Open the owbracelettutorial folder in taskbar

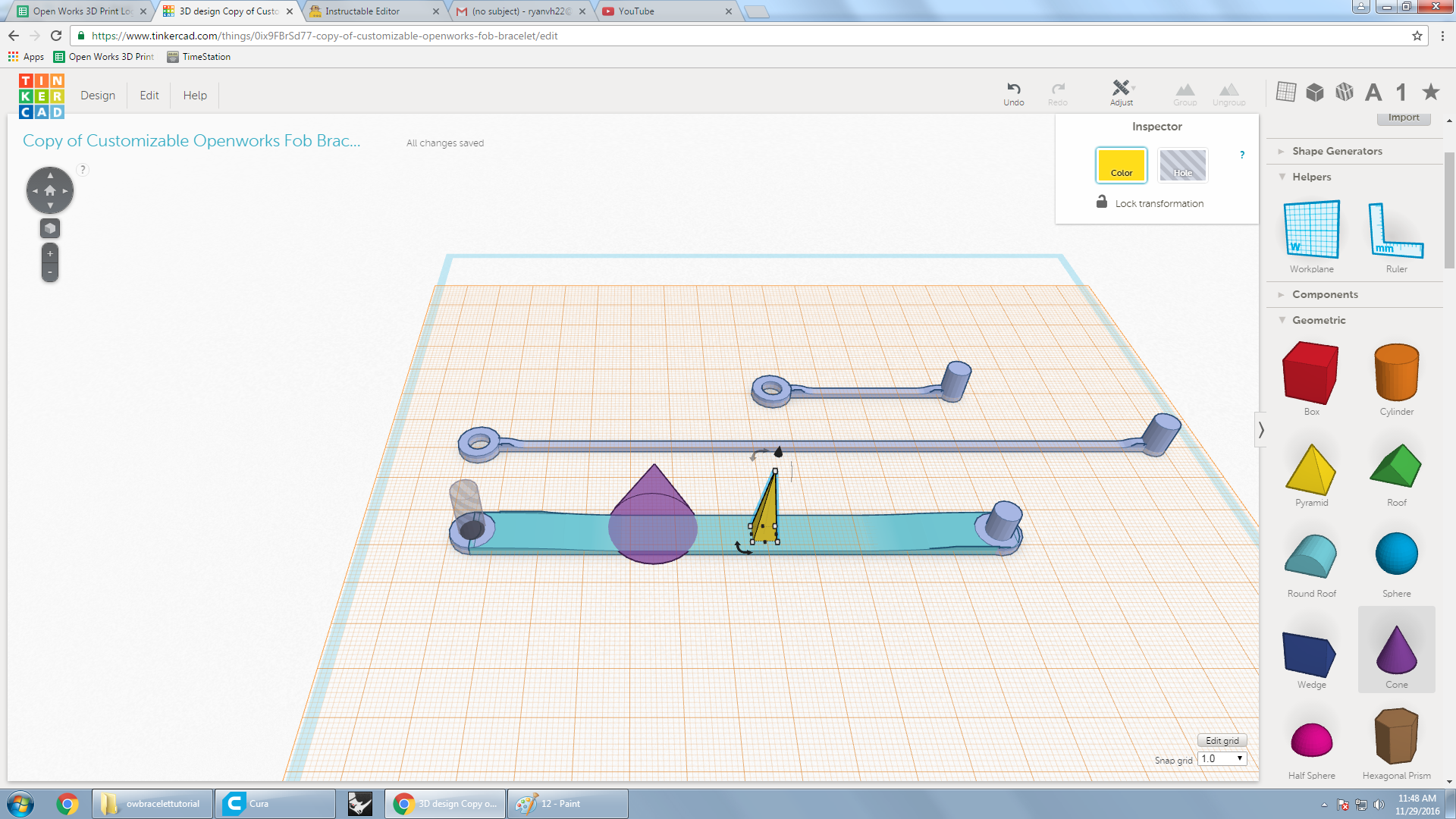click(152, 804)
